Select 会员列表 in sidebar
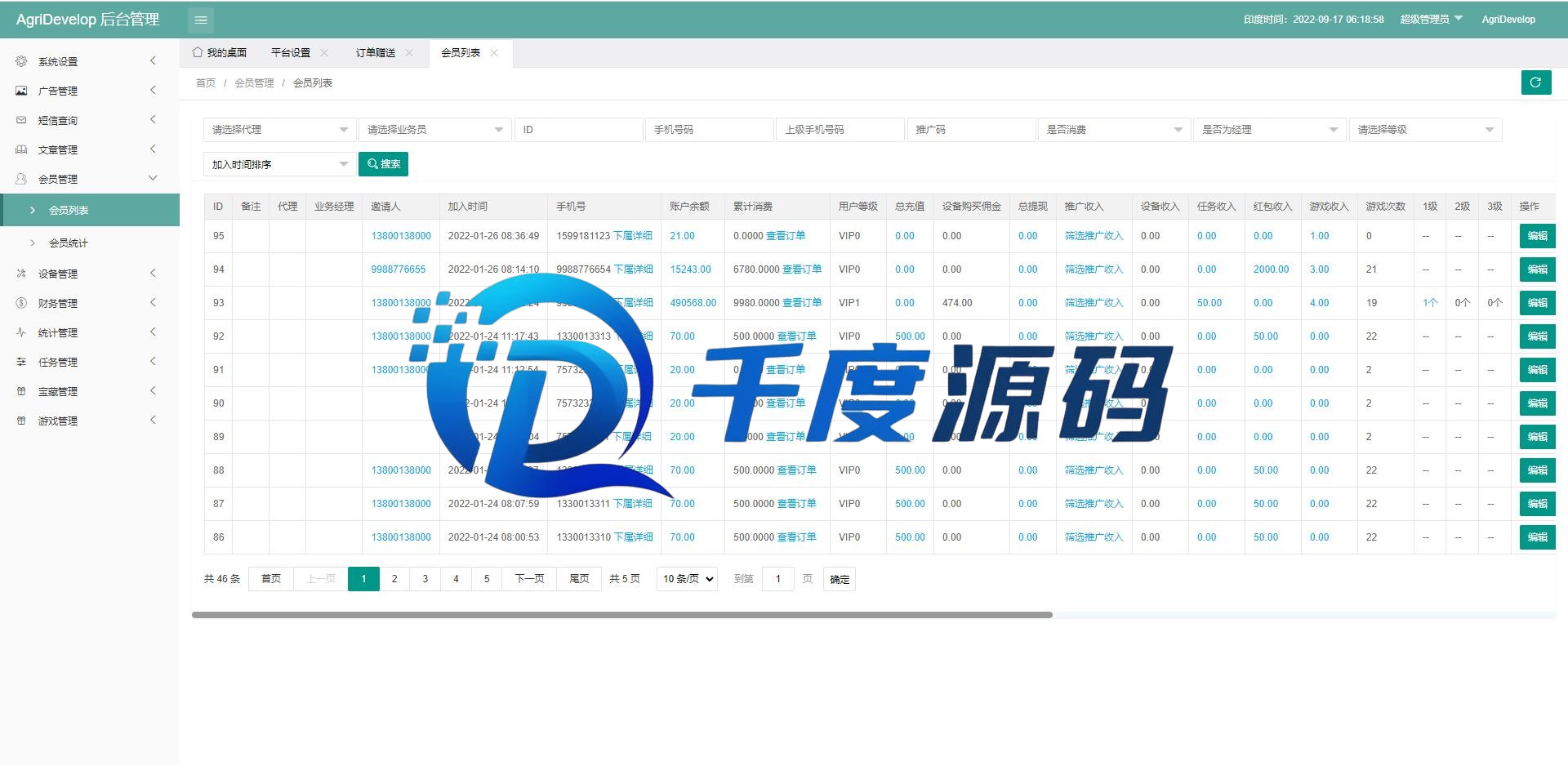This screenshot has width=1568, height=766. click(90, 210)
